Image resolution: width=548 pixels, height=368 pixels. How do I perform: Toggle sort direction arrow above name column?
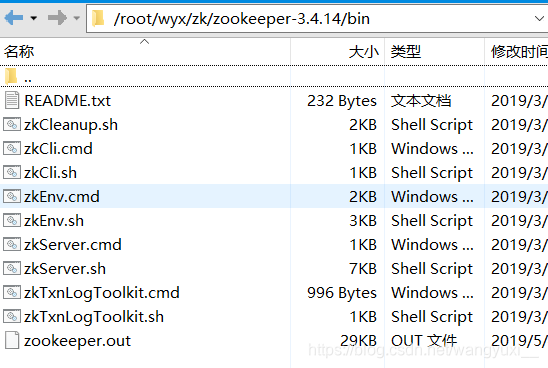[144, 42]
